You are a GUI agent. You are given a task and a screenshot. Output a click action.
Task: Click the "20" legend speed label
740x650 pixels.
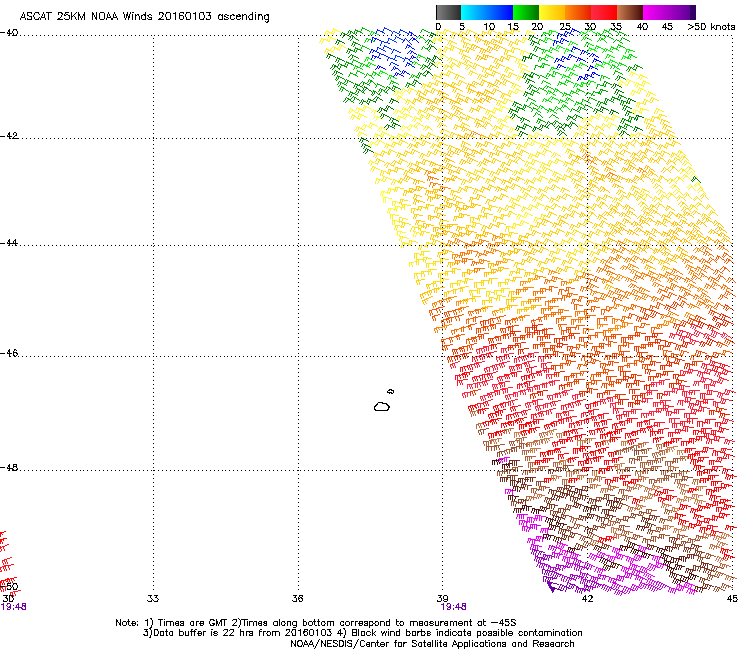click(x=537, y=27)
